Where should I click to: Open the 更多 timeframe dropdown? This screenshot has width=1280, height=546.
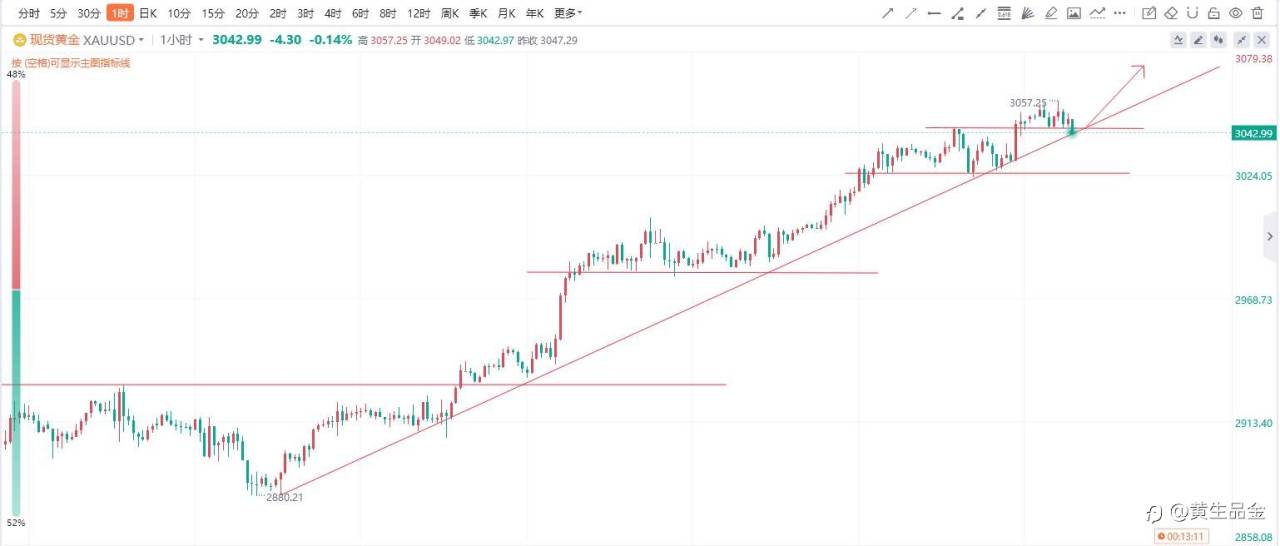coord(568,13)
